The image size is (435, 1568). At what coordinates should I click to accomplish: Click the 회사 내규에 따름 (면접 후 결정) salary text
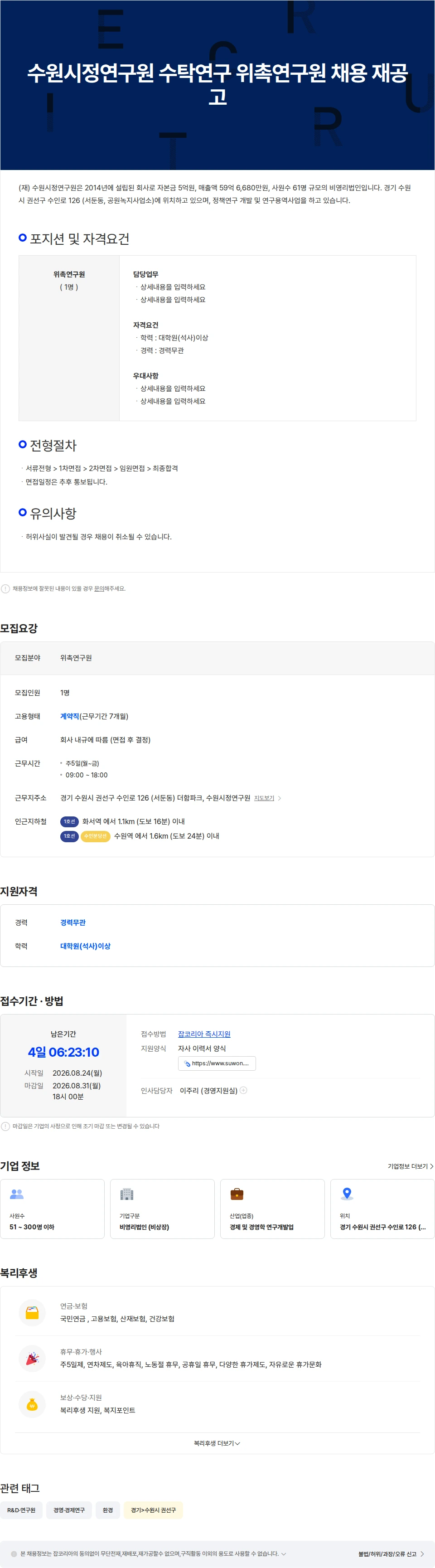105,740
